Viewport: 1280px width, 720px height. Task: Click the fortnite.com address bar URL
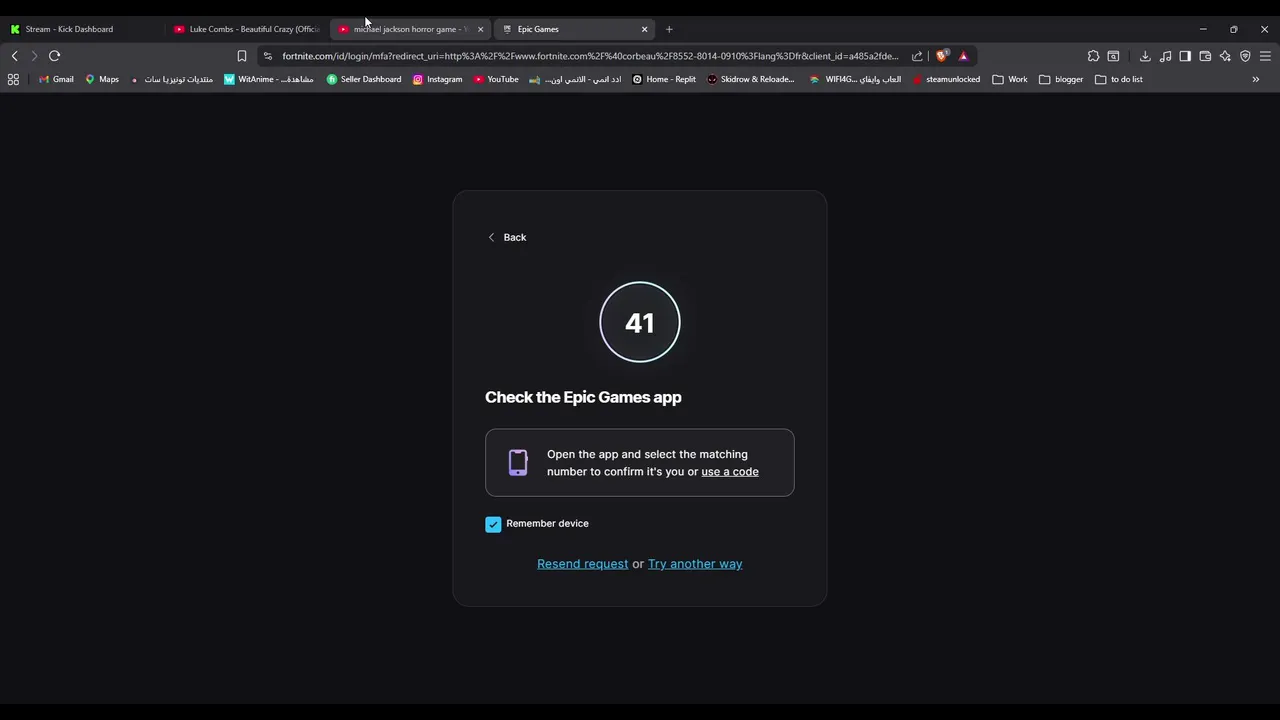pyautogui.click(x=590, y=56)
